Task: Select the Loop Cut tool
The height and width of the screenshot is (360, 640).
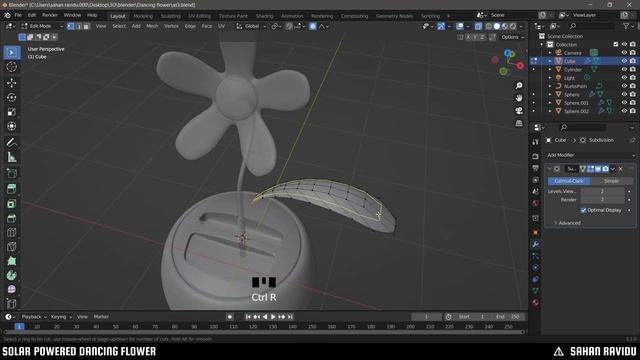Action: click(11, 232)
